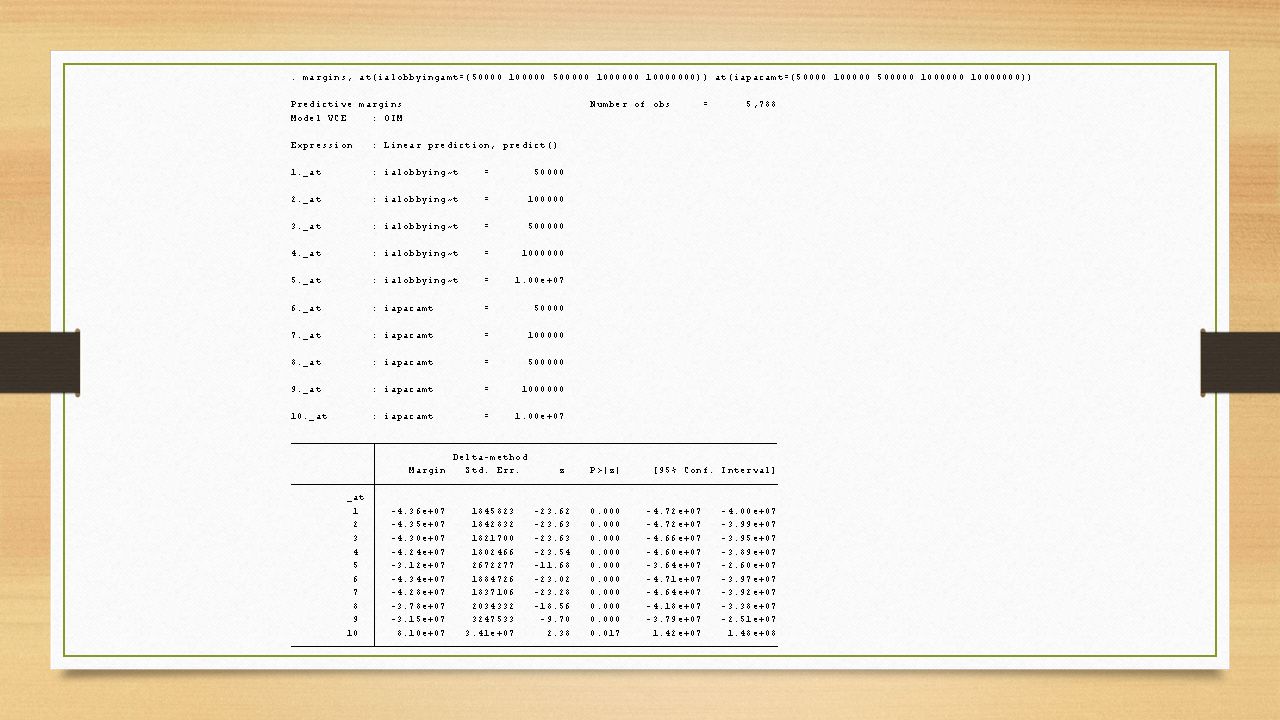Select margin value '8.10e+07' in table row 10
The width and height of the screenshot is (1280, 720).
(422, 633)
